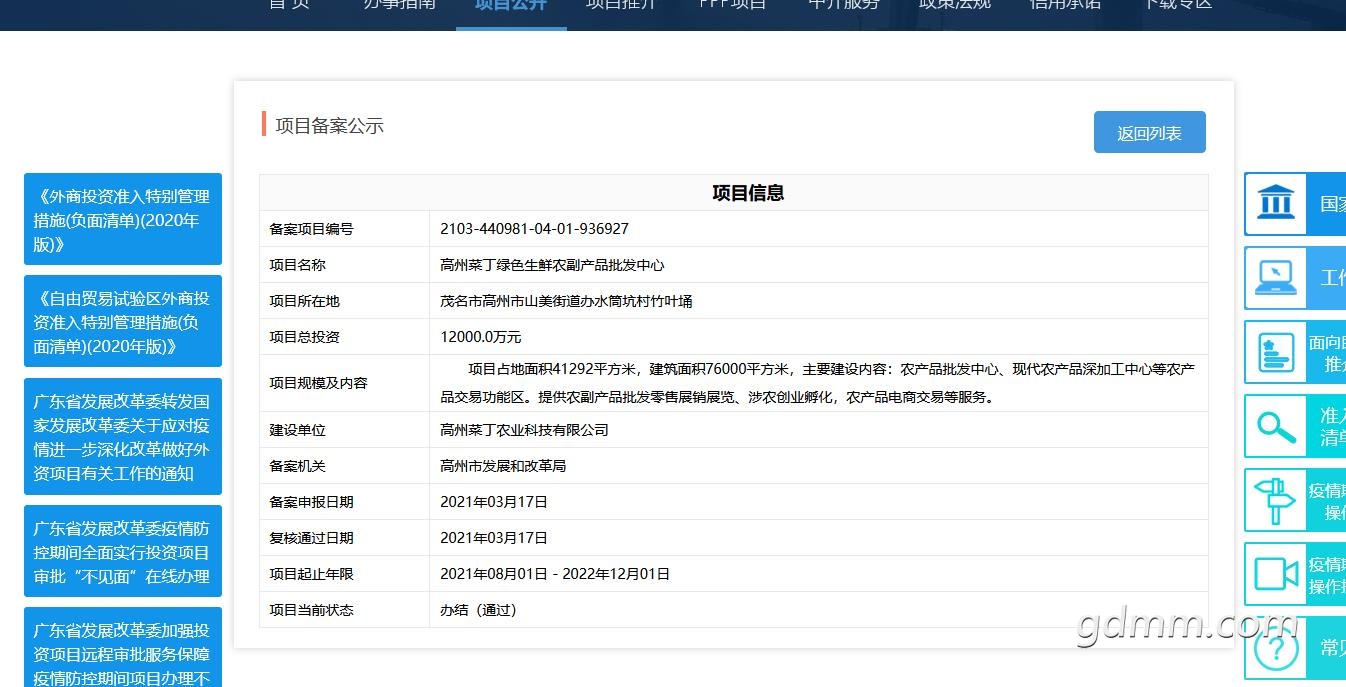This screenshot has height=687, width=1346.
Task: Click the magnifying glass icon
Action: 1276,426
